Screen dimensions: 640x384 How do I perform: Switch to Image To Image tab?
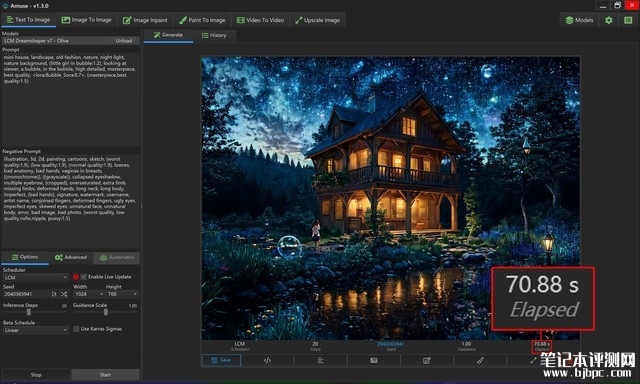[87, 20]
